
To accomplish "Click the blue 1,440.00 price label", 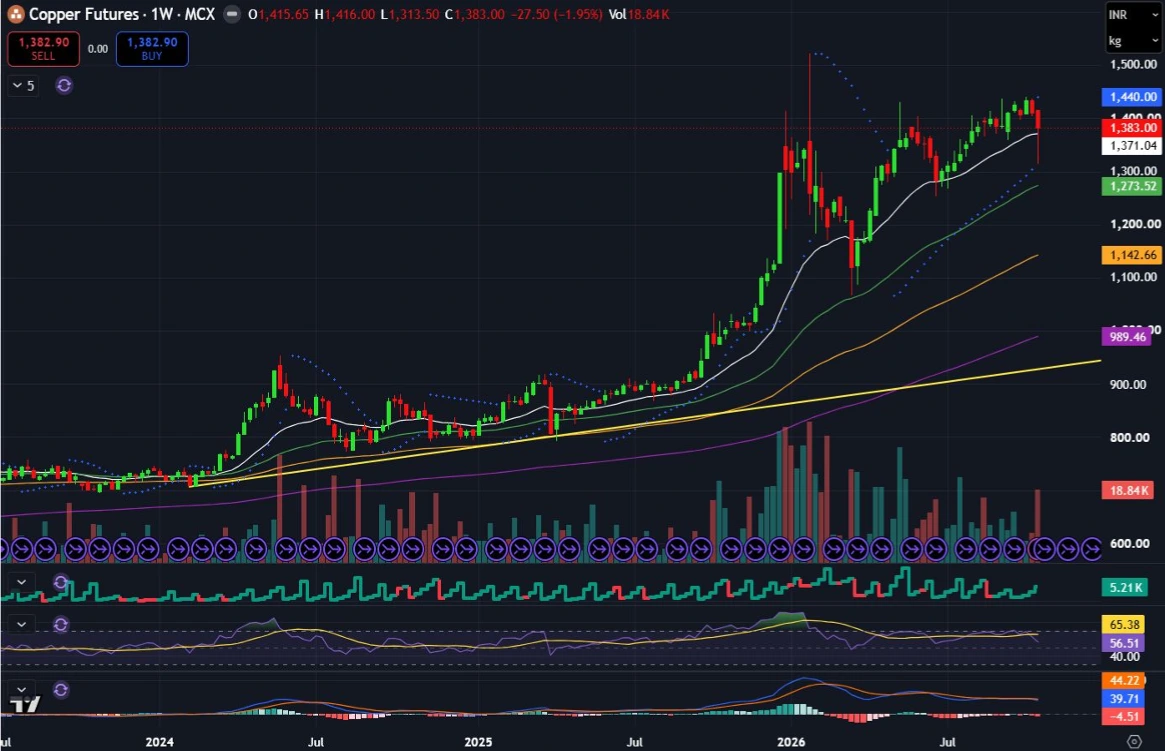I will coord(1132,97).
